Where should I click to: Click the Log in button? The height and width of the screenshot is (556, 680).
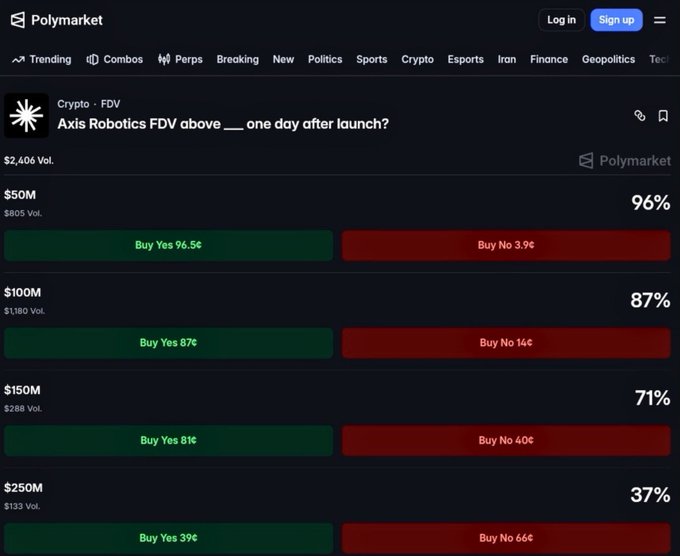(561, 20)
